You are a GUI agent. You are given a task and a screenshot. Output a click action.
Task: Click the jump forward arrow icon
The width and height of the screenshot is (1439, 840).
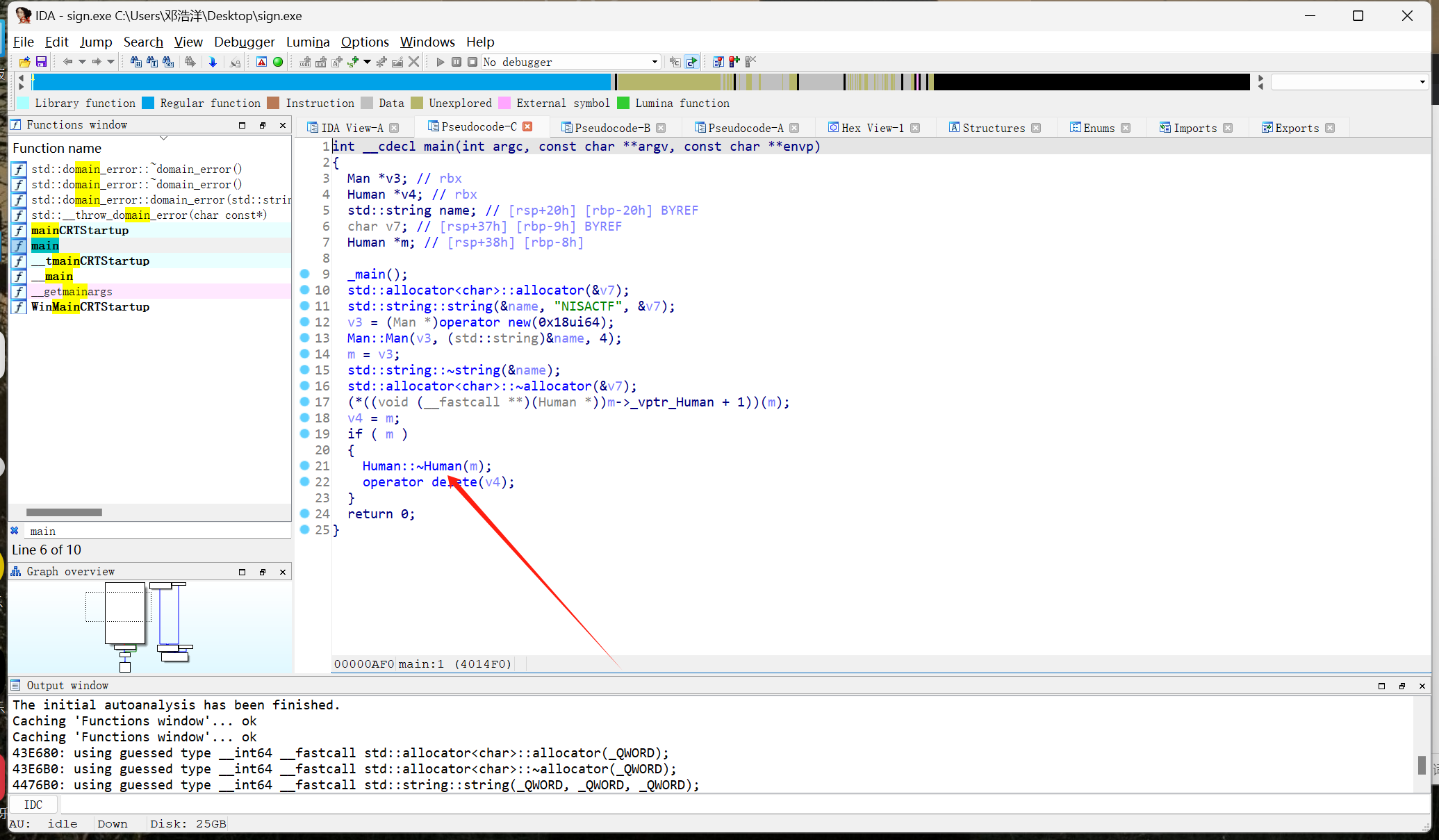(x=97, y=62)
